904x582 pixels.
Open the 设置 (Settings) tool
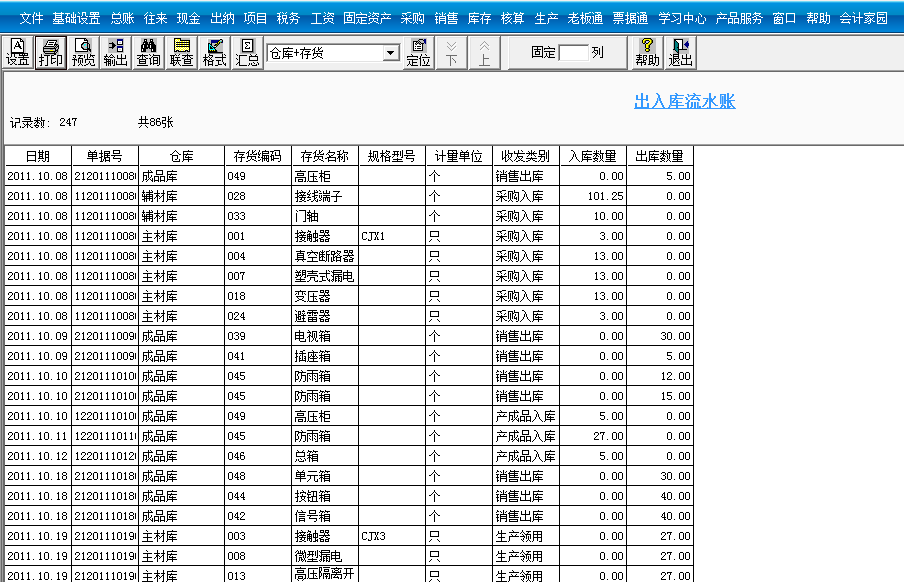[19, 51]
